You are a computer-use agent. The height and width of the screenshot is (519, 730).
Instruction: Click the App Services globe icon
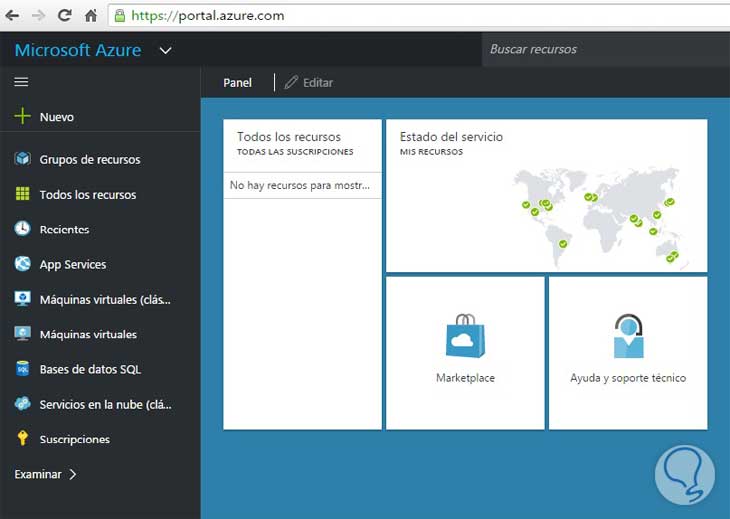point(22,263)
